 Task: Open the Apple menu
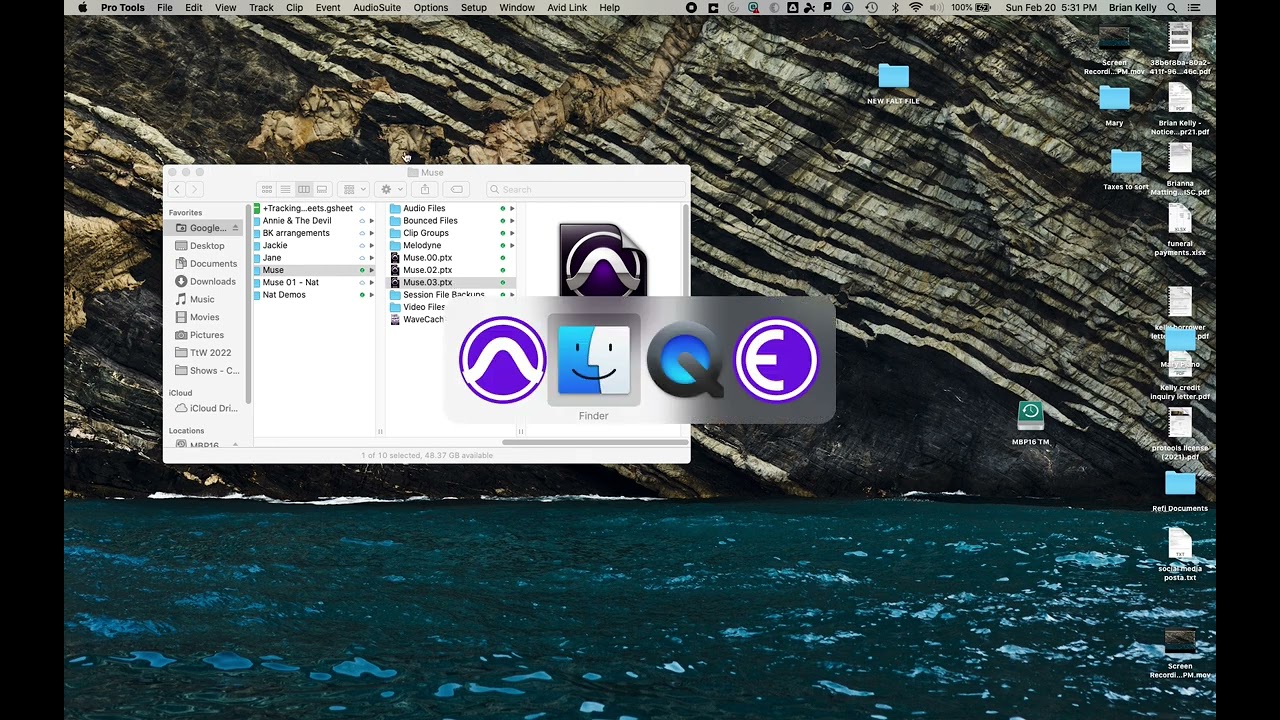click(x=82, y=7)
